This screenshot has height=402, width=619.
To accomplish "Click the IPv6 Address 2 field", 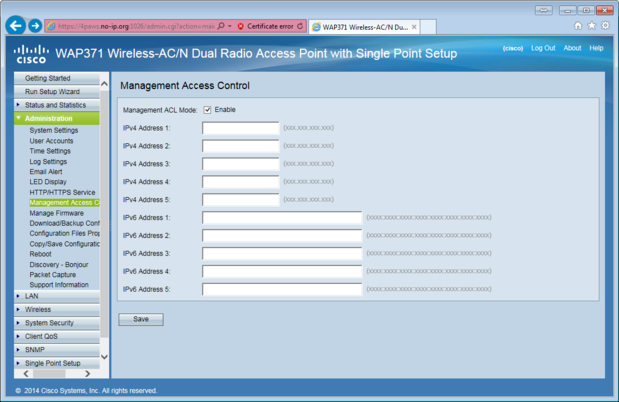I will (x=282, y=236).
